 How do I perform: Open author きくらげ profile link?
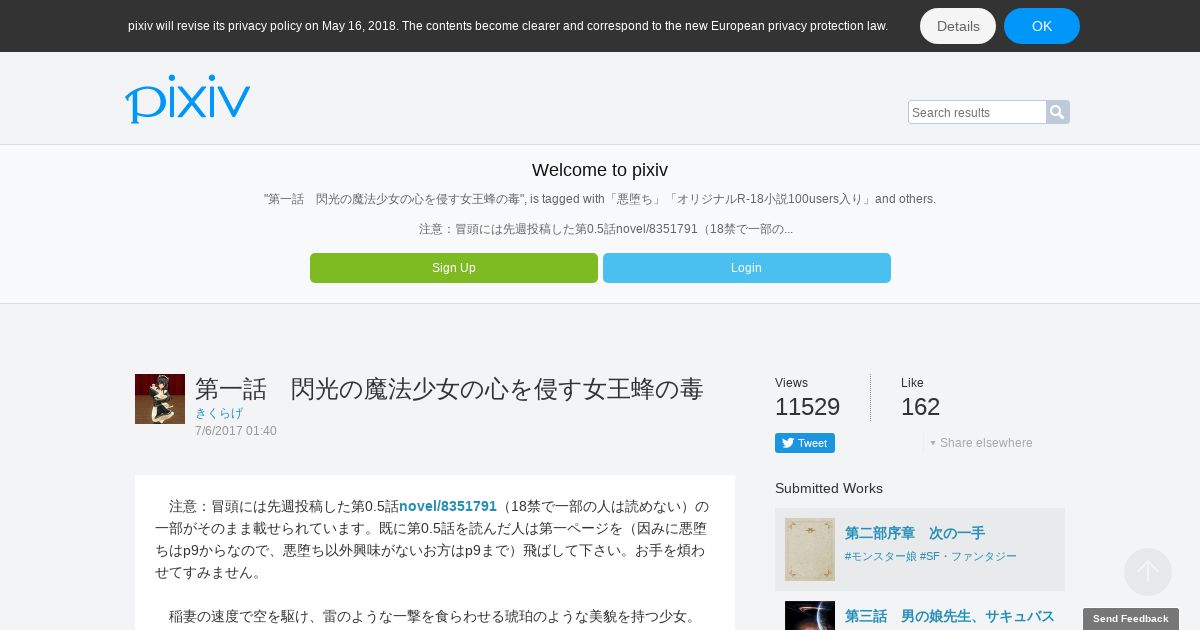219,413
